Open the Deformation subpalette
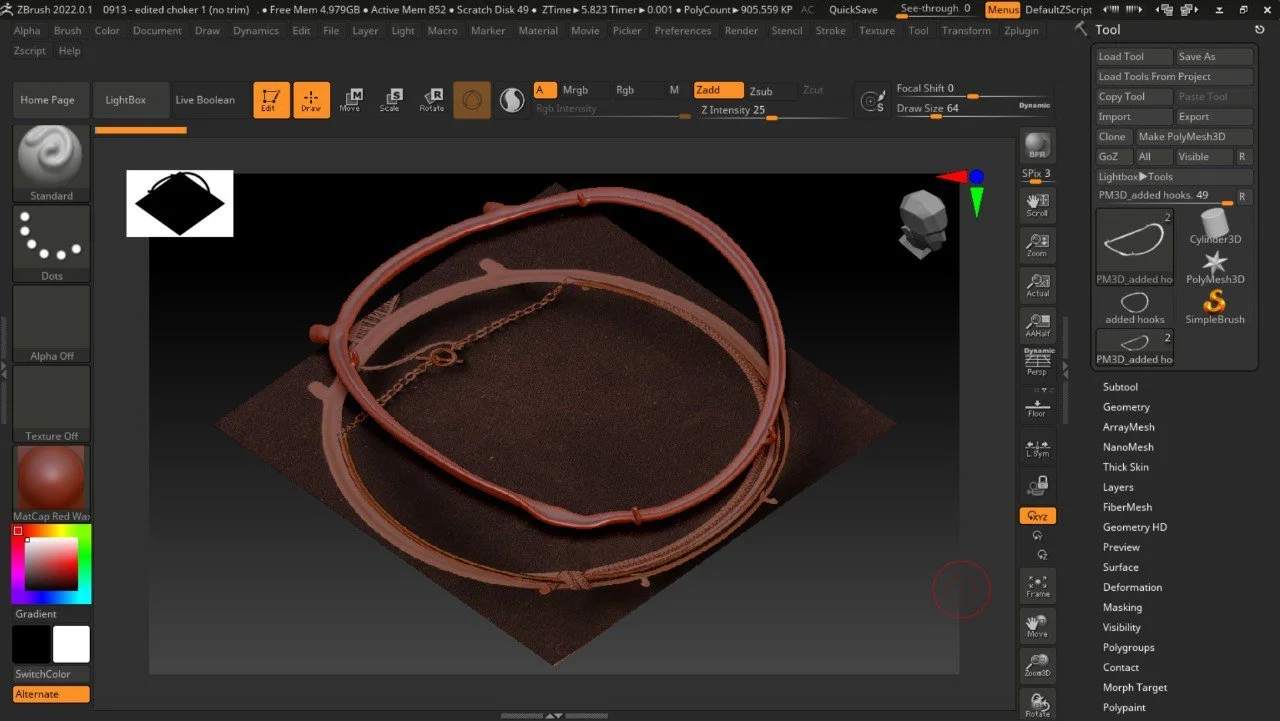The width and height of the screenshot is (1280, 721). [1132, 587]
